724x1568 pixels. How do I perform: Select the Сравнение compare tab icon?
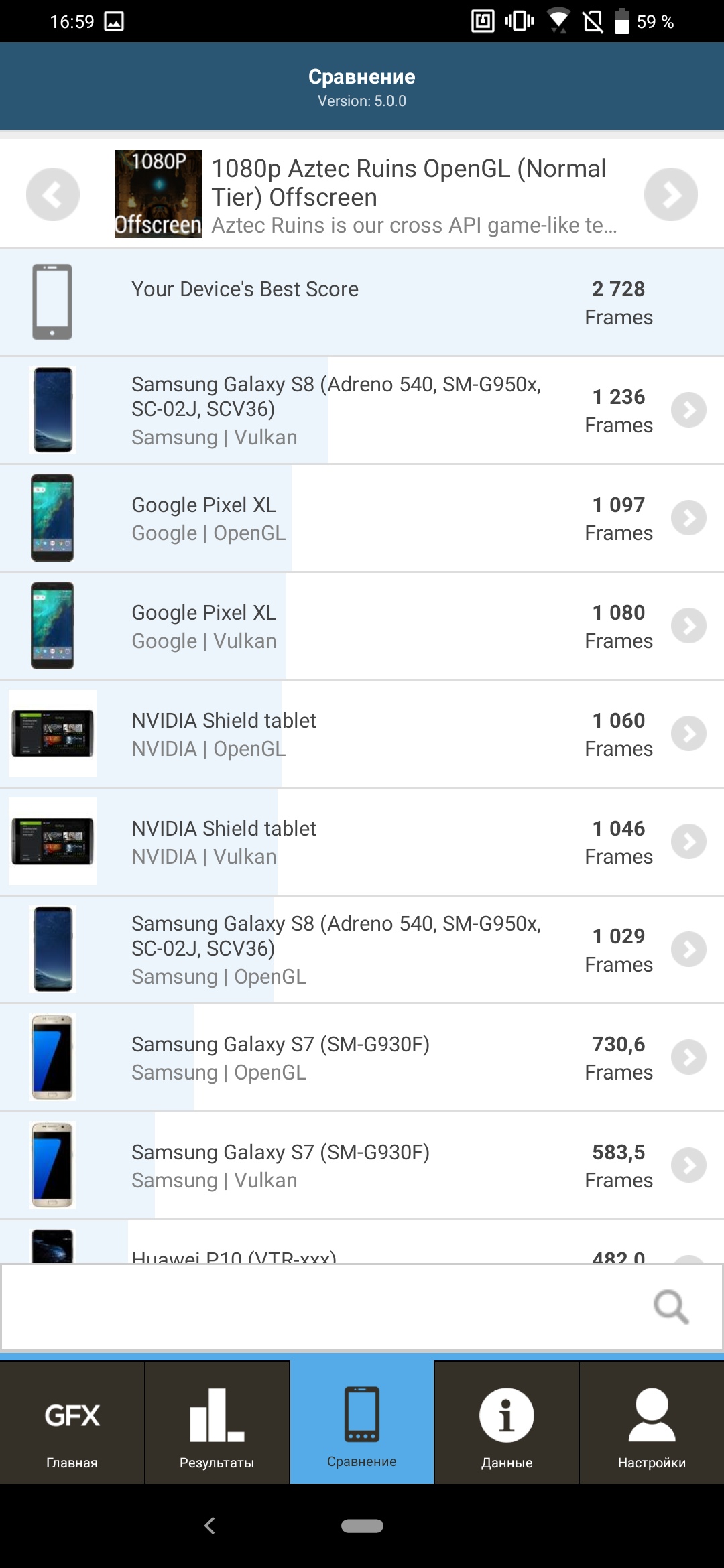362,1415
